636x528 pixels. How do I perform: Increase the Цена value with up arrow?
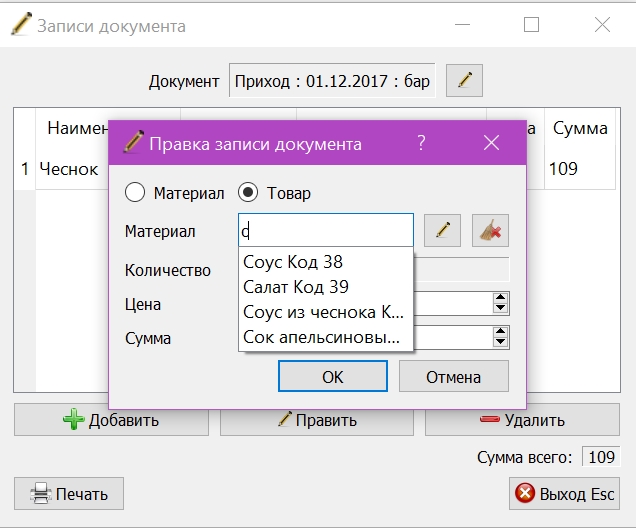point(501,298)
